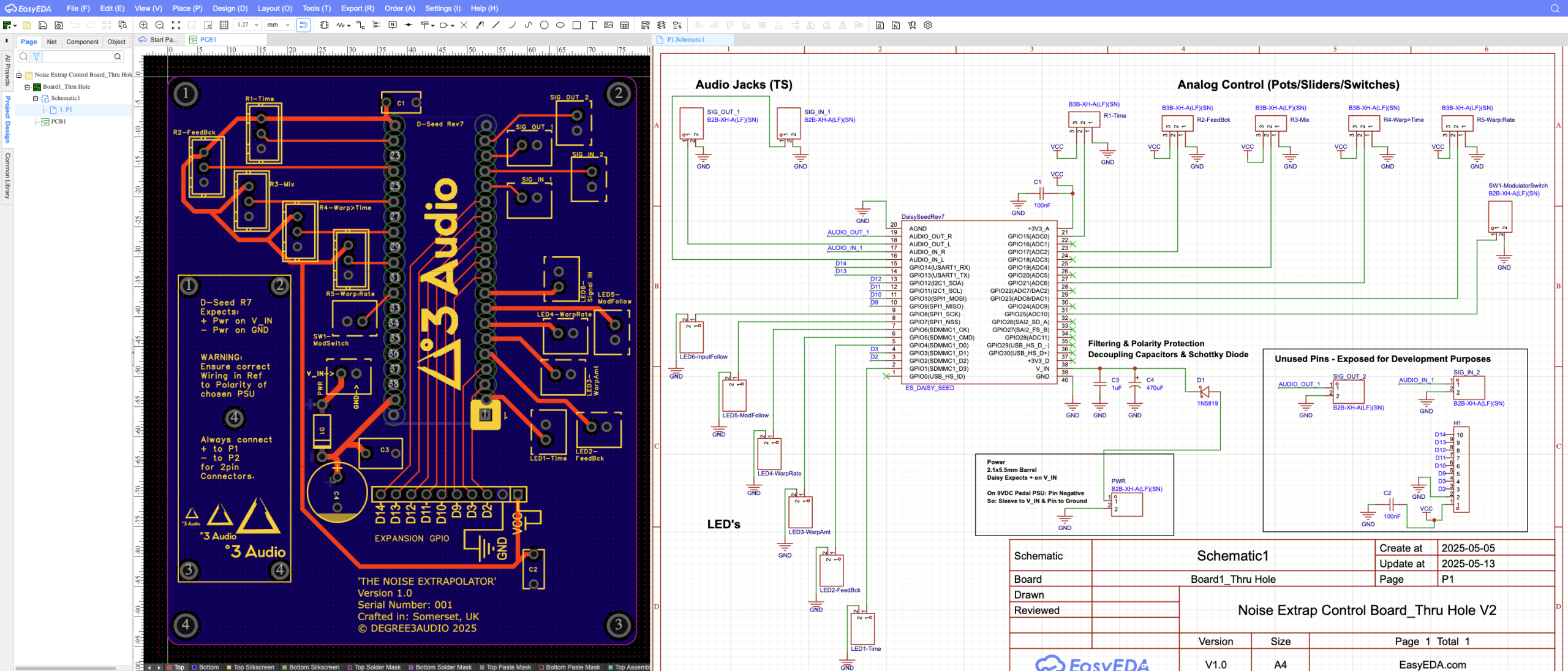Image resolution: width=1568 pixels, height=671 pixels.
Task: Collapse the Board1_Thru Hole tree node
Action: pyautogui.click(x=27, y=87)
